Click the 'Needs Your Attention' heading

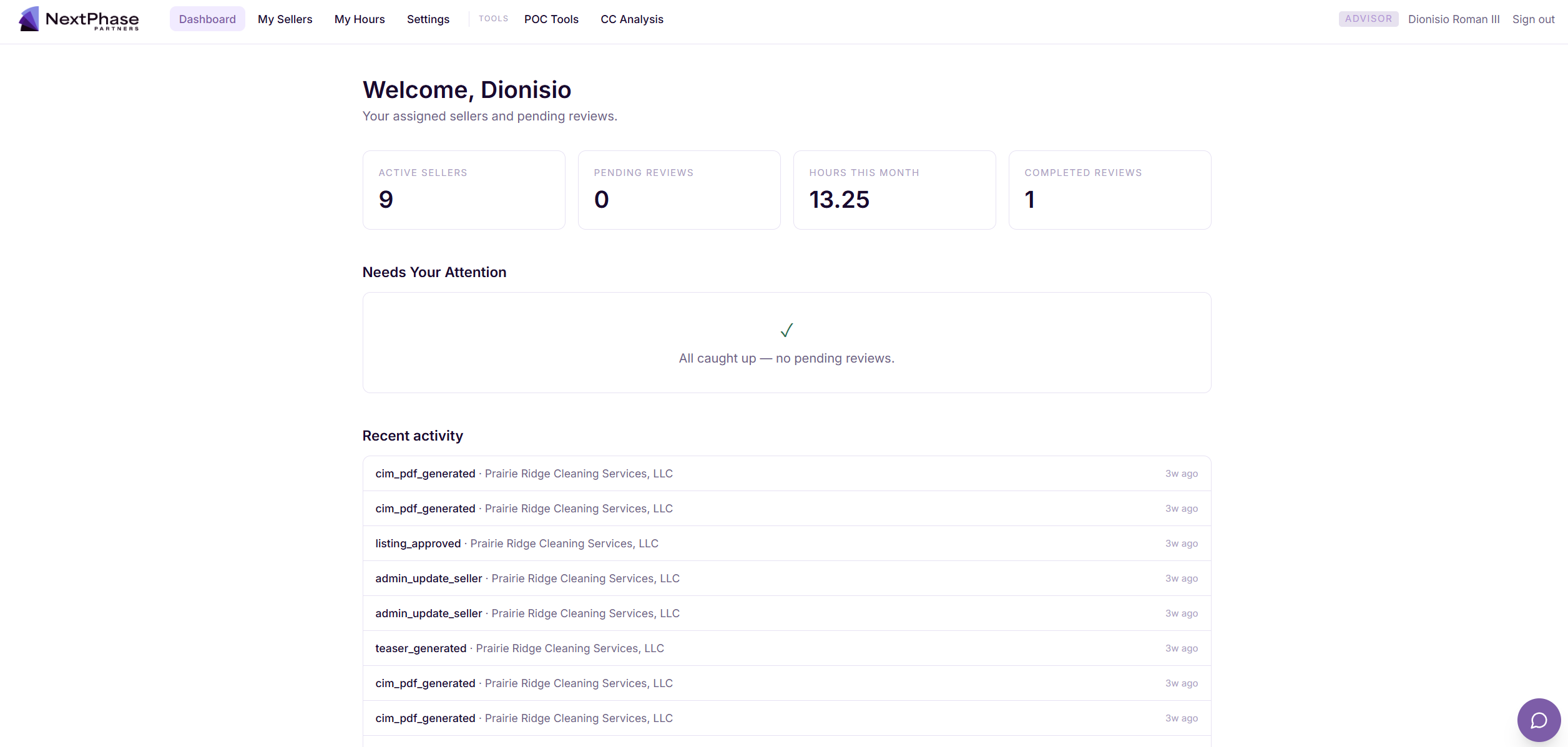pos(434,272)
